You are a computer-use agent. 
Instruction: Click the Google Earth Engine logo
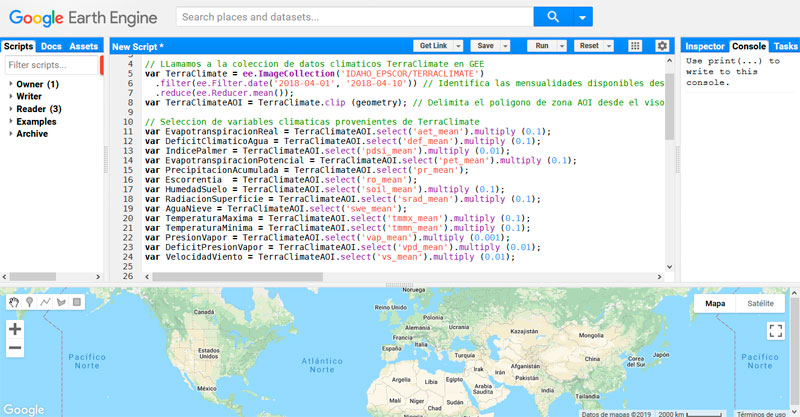(83, 18)
